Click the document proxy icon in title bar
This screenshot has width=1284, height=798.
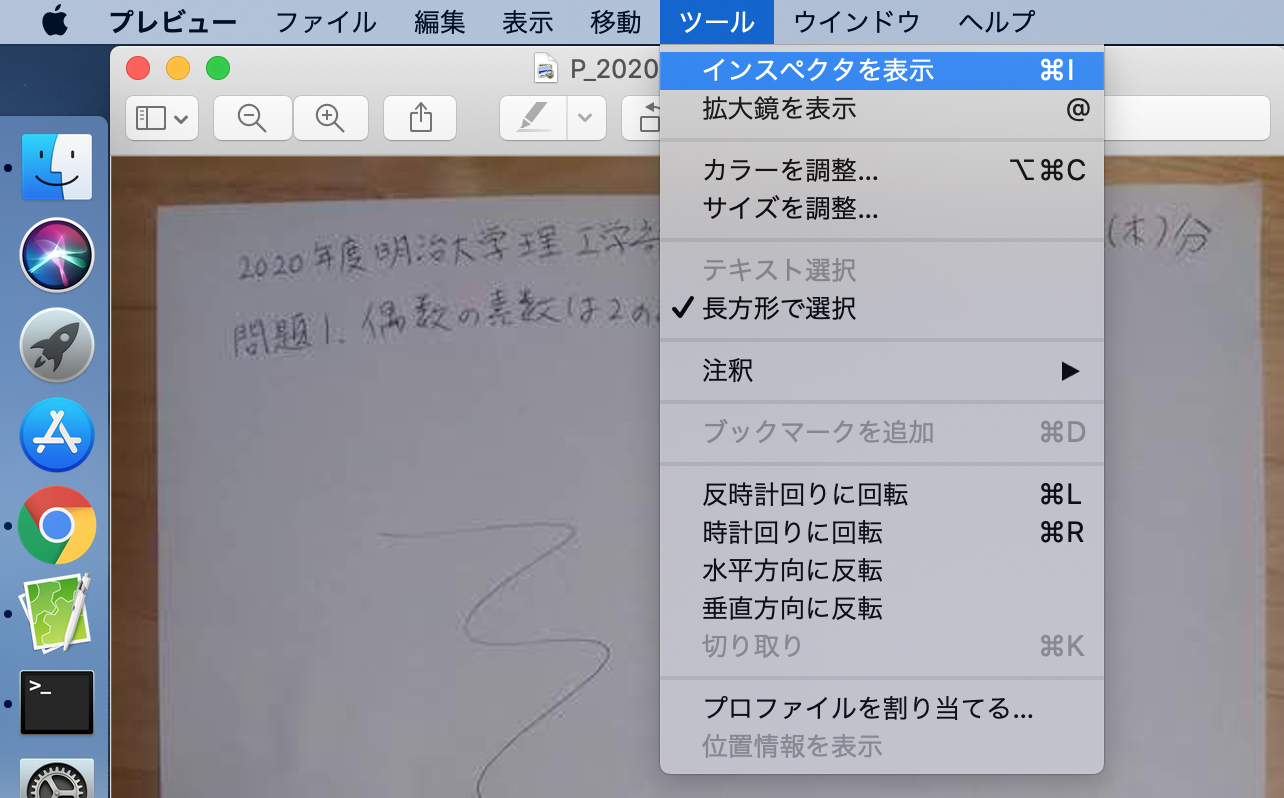(546, 69)
